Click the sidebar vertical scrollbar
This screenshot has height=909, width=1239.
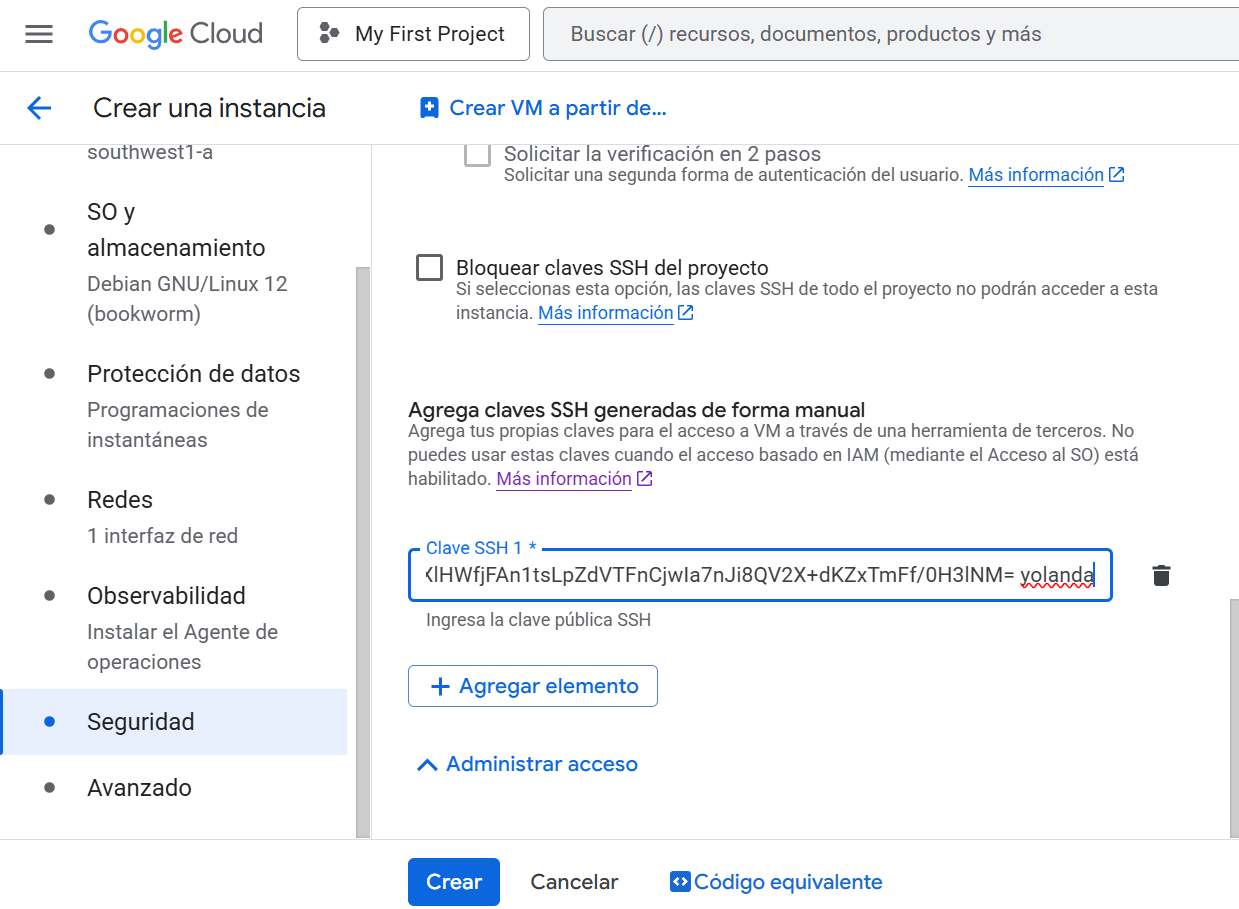click(x=363, y=550)
